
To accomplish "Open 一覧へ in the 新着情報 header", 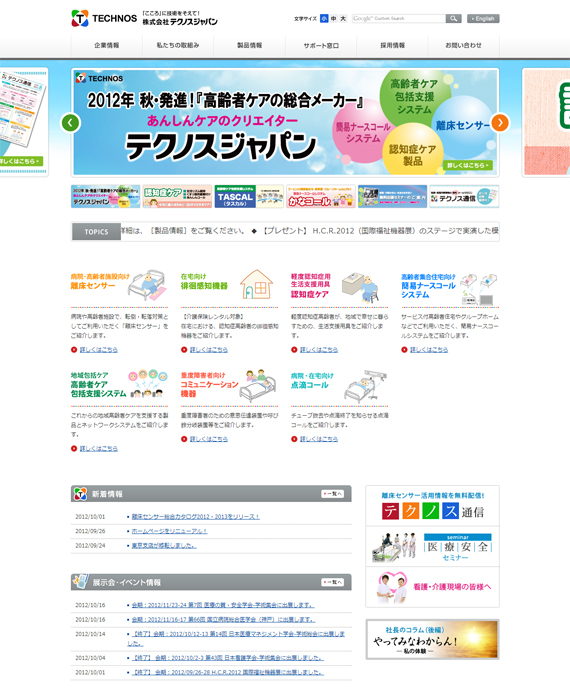I will tap(332, 494).
